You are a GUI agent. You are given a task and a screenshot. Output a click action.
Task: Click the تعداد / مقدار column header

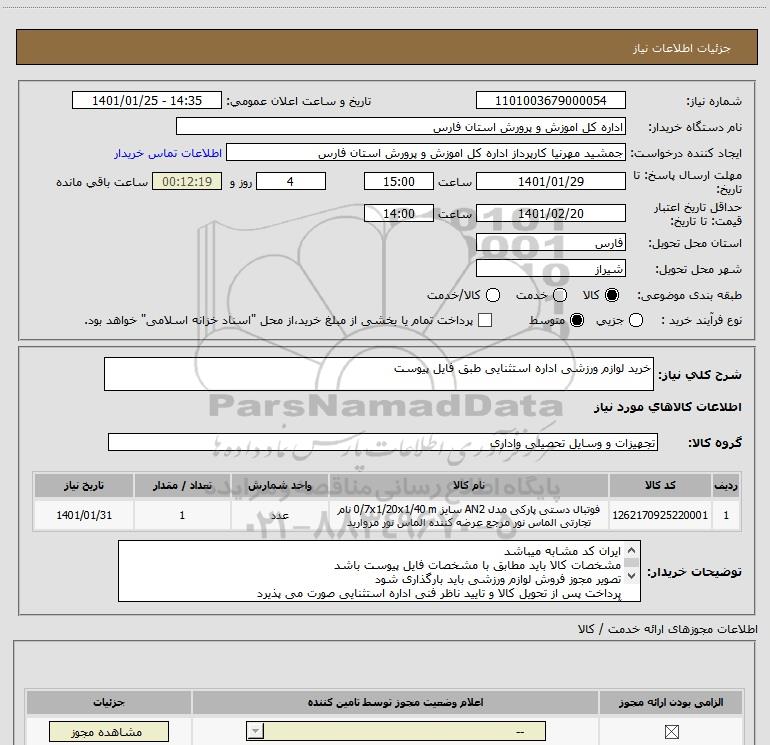point(182,485)
